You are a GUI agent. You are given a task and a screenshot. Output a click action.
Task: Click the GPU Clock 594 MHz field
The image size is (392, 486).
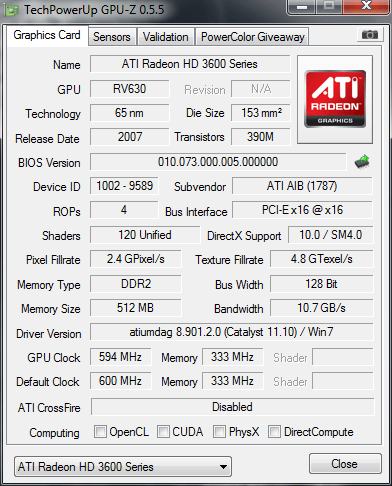click(120, 357)
